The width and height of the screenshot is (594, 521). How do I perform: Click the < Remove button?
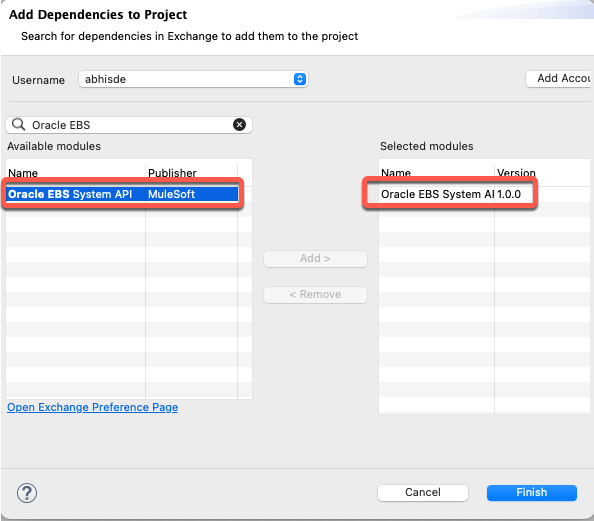(315, 294)
